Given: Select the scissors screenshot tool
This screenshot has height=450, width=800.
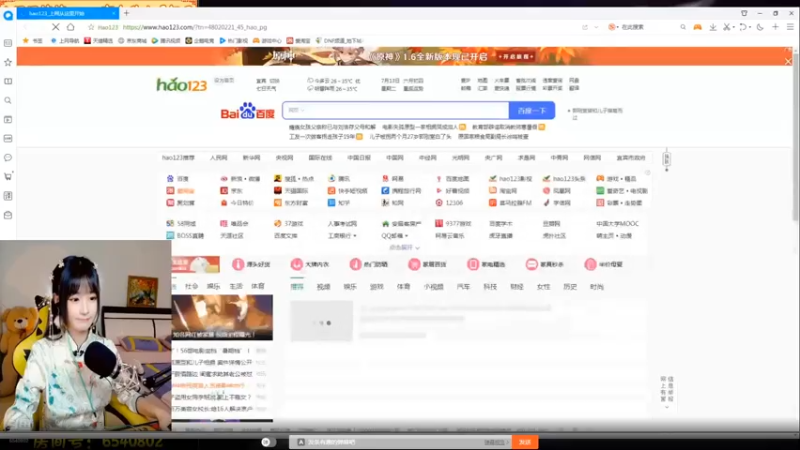Looking at the screenshot, I should (726, 27).
